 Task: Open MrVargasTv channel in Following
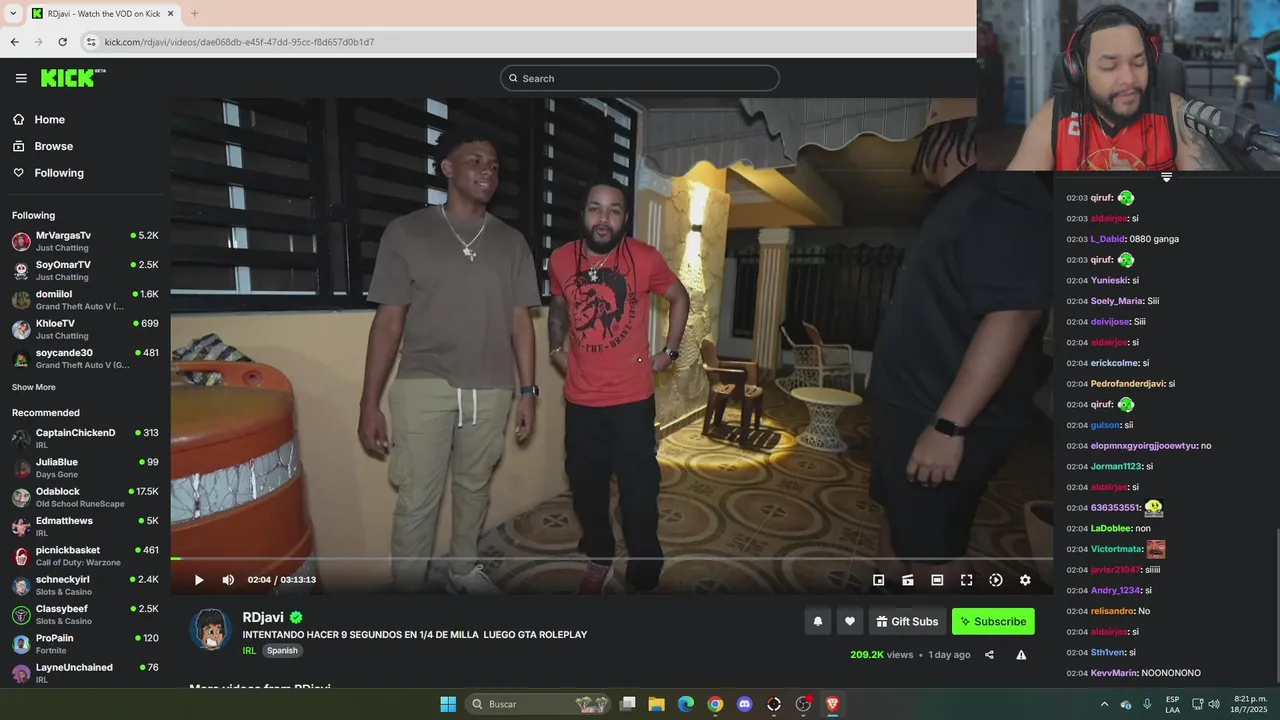(85, 241)
